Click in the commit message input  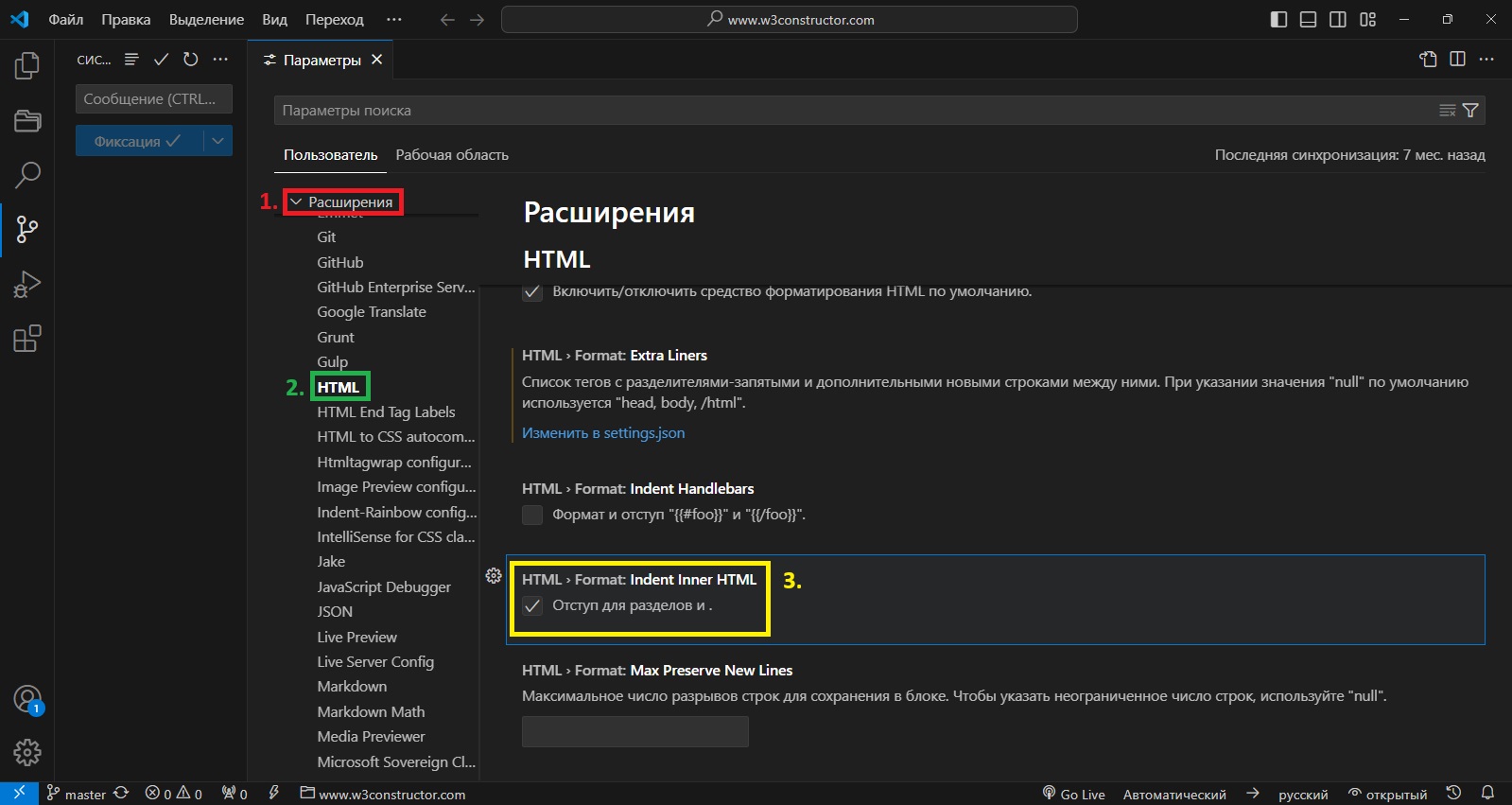(154, 99)
